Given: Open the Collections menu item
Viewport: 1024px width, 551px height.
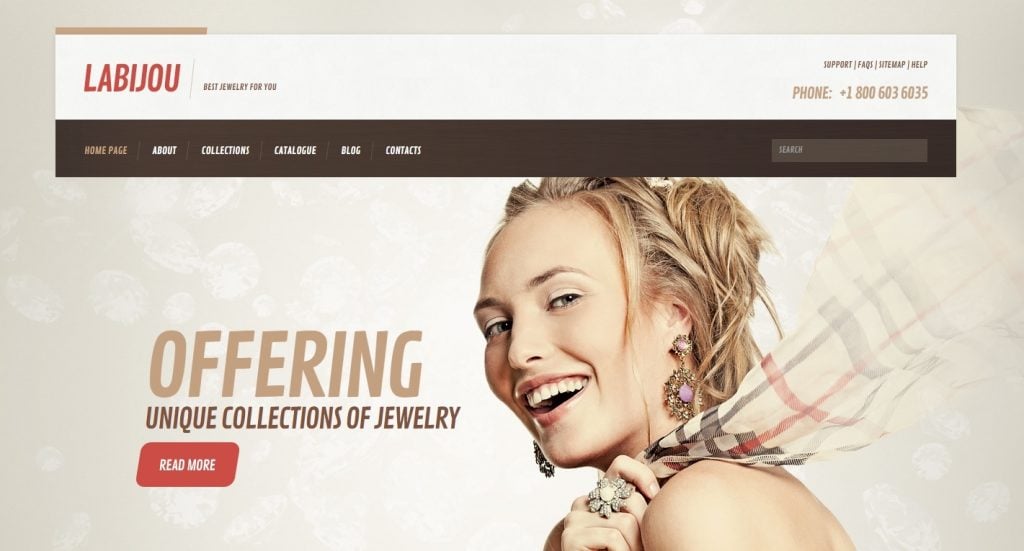Looking at the screenshot, I should (x=225, y=150).
